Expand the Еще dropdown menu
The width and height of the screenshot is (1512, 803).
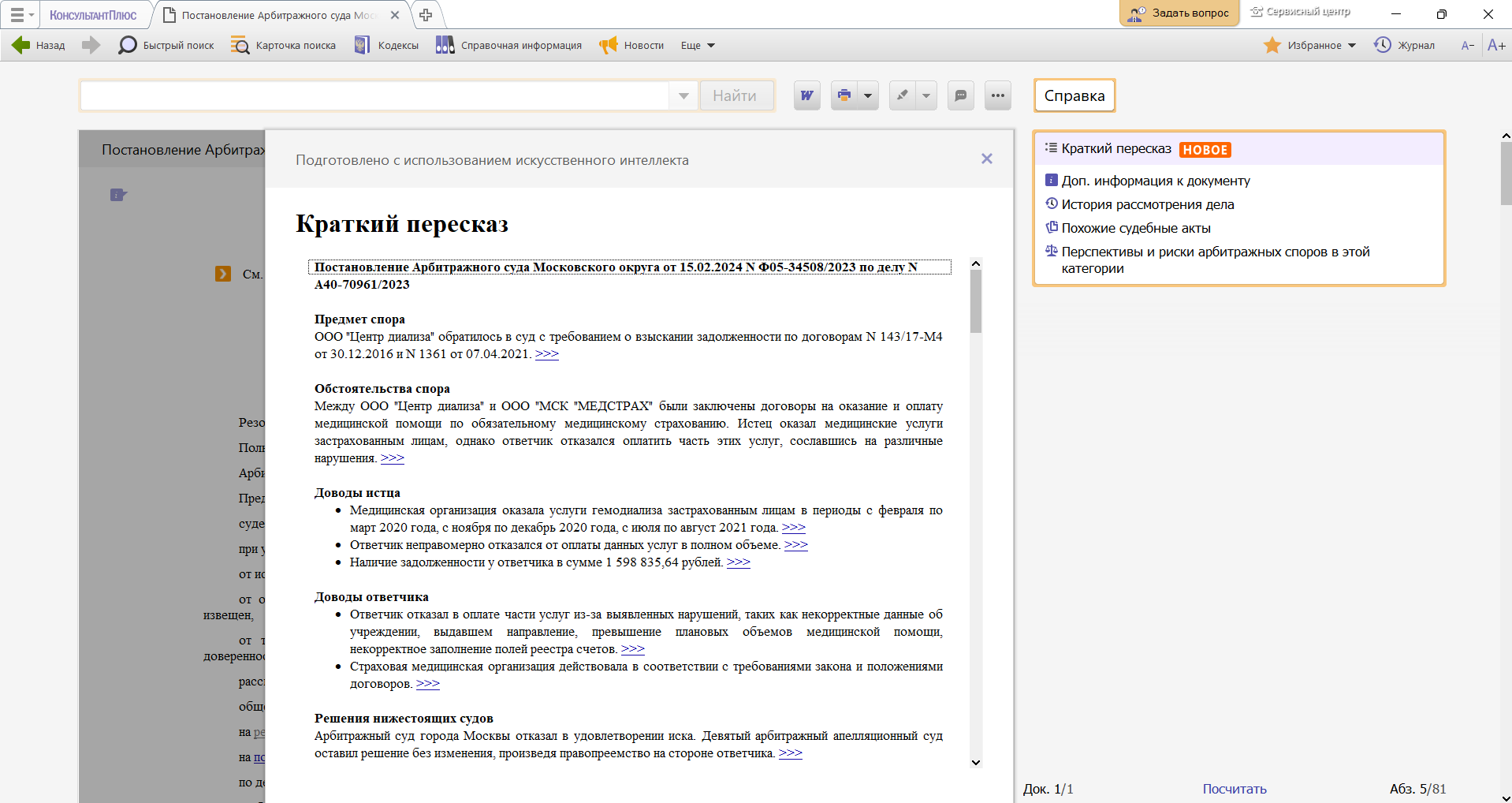(698, 46)
